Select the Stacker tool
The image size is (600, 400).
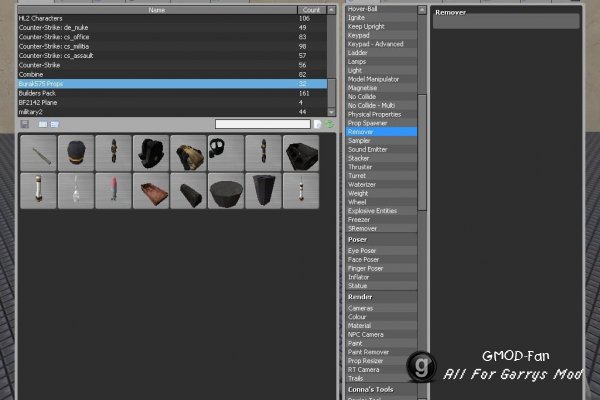click(x=381, y=158)
